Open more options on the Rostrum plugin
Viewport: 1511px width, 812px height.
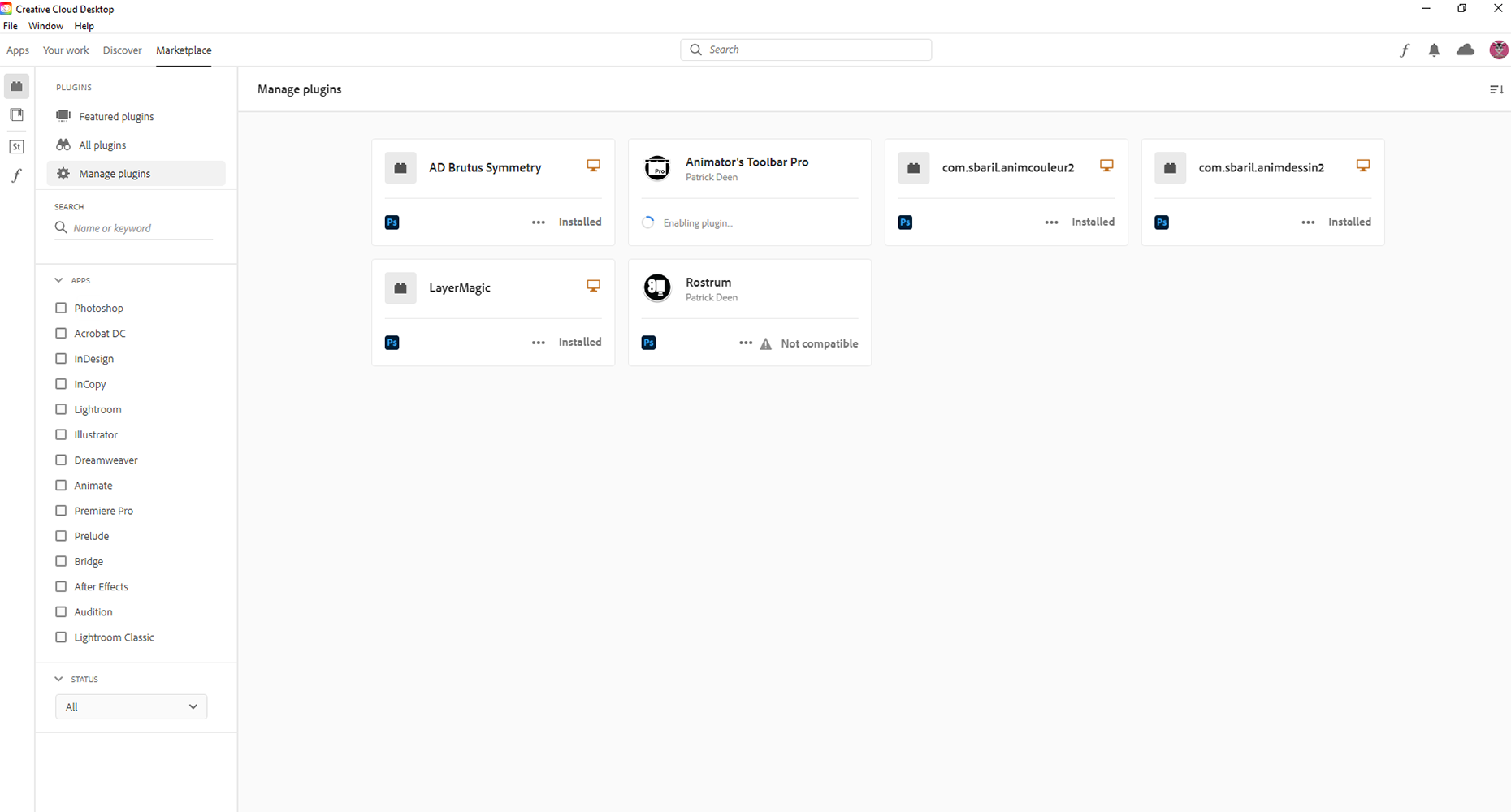746,343
